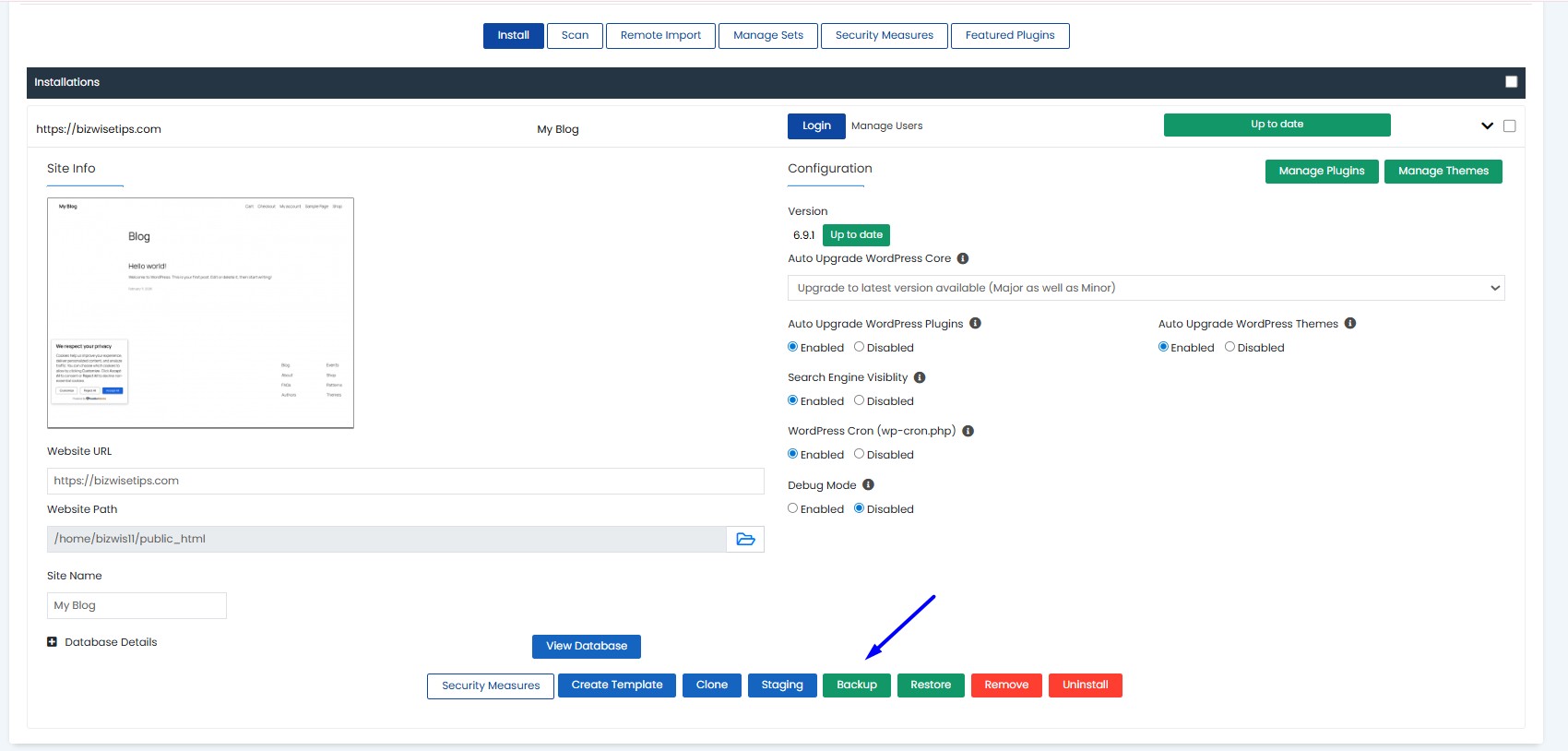Expand Database Details section
1568x751 pixels.
click(x=111, y=642)
